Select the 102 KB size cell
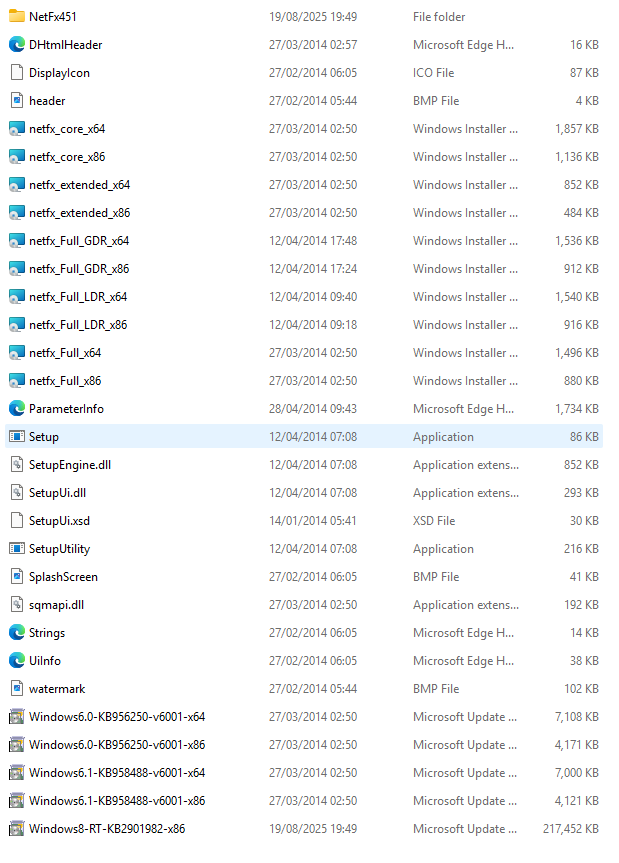The width and height of the screenshot is (619, 863). [x=582, y=689]
